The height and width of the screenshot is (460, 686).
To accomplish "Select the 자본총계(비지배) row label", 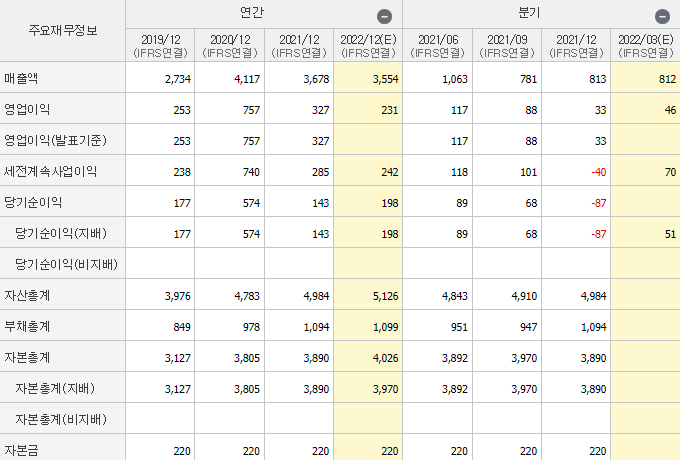I will pyautogui.click(x=61, y=420).
